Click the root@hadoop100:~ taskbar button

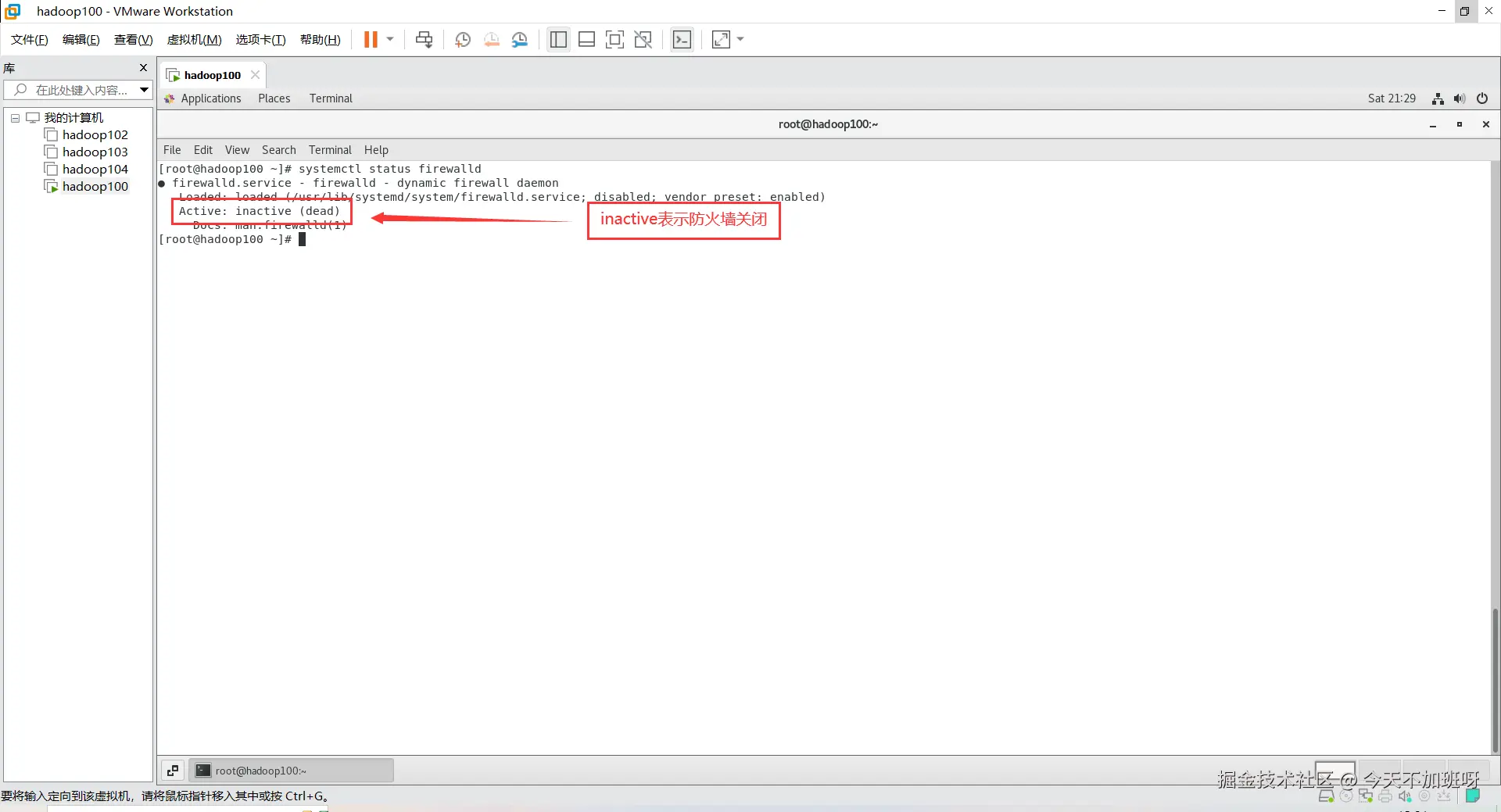[291, 771]
